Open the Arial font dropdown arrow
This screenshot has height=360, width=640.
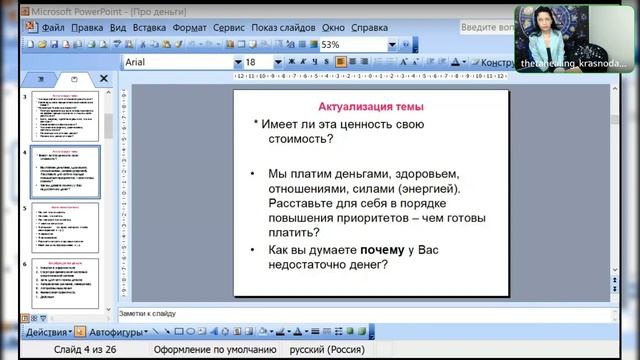(238, 62)
